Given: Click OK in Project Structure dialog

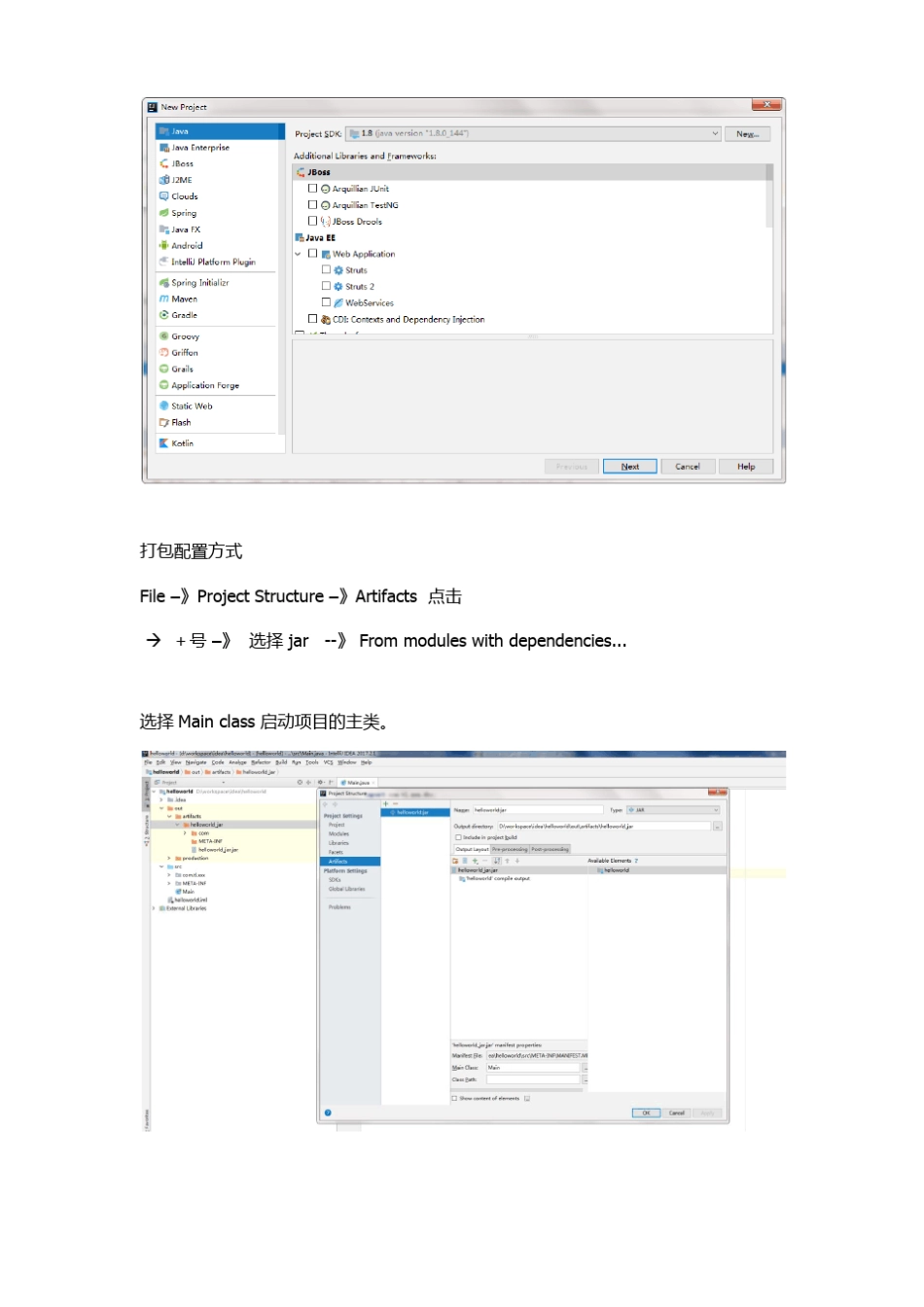Looking at the screenshot, I should point(646,1113).
